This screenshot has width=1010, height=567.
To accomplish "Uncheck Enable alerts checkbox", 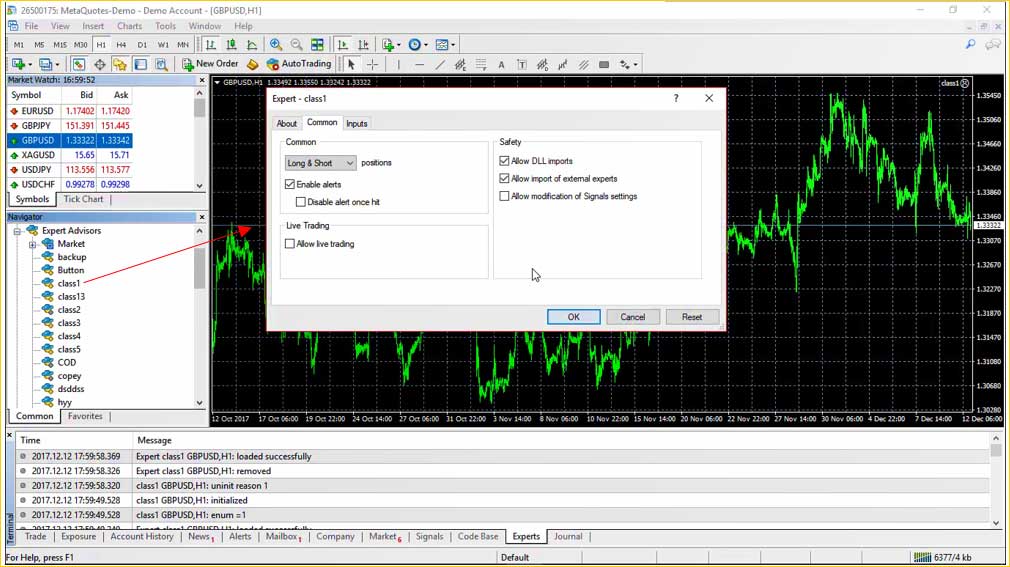I will (x=290, y=184).
